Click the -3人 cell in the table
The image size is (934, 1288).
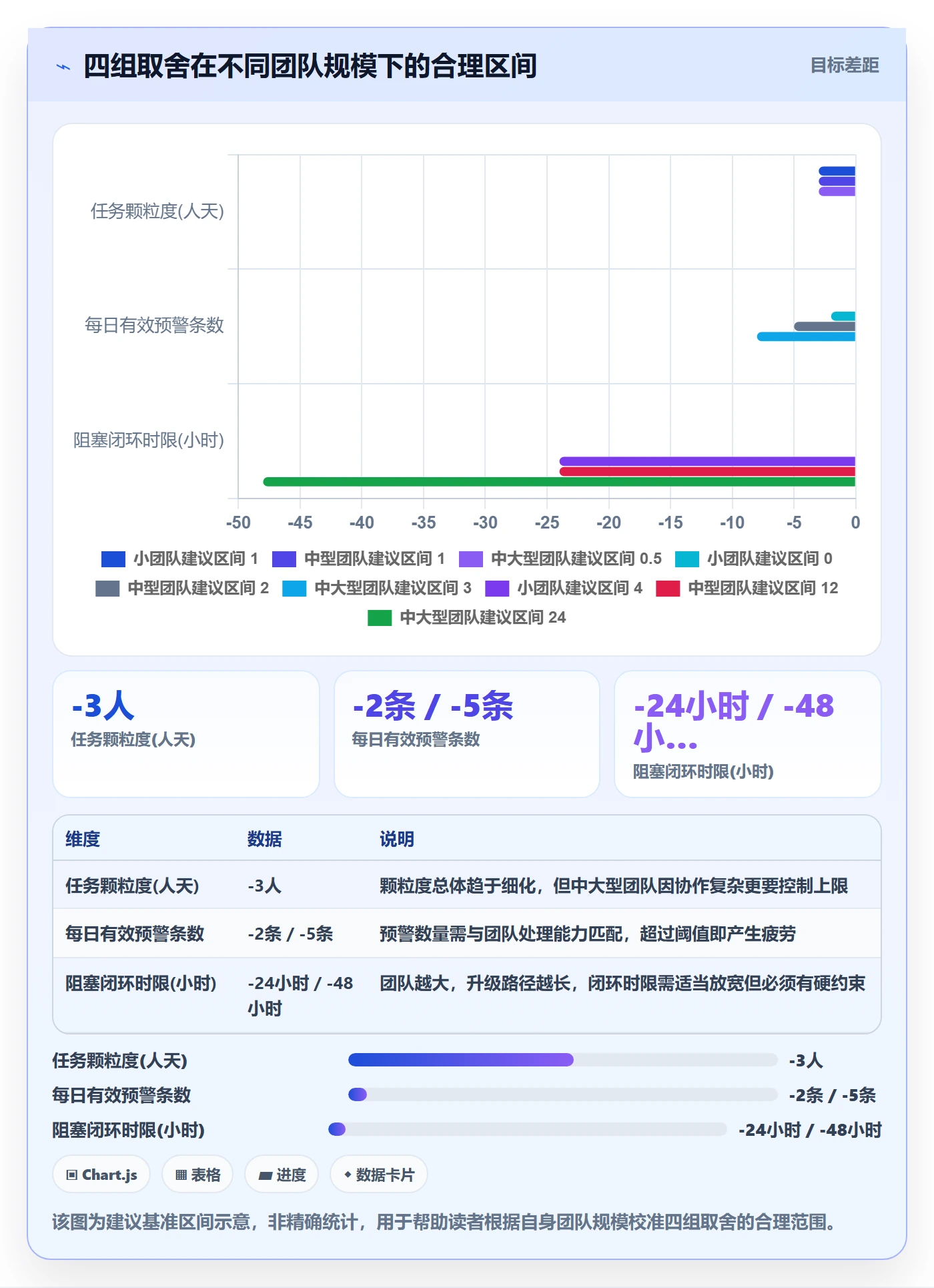coord(265,886)
